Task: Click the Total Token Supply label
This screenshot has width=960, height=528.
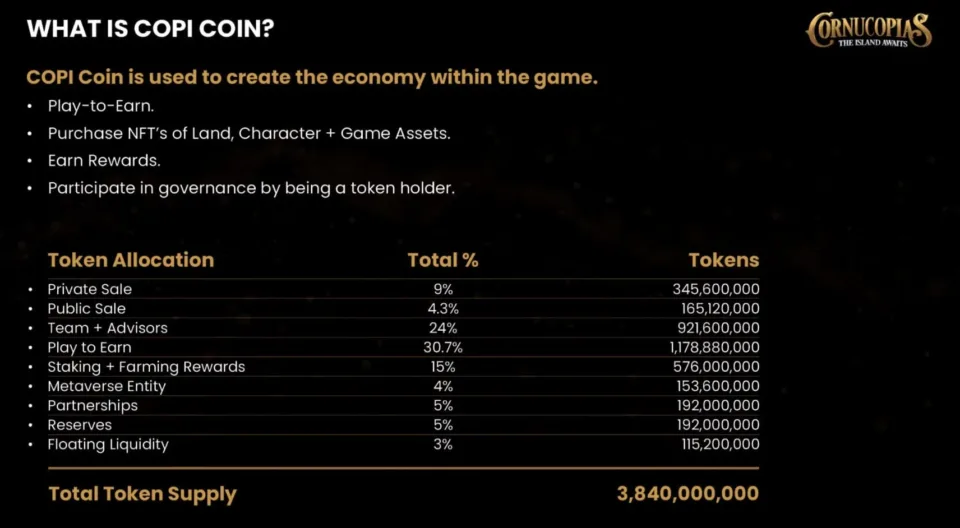Action: click(142, 494)
